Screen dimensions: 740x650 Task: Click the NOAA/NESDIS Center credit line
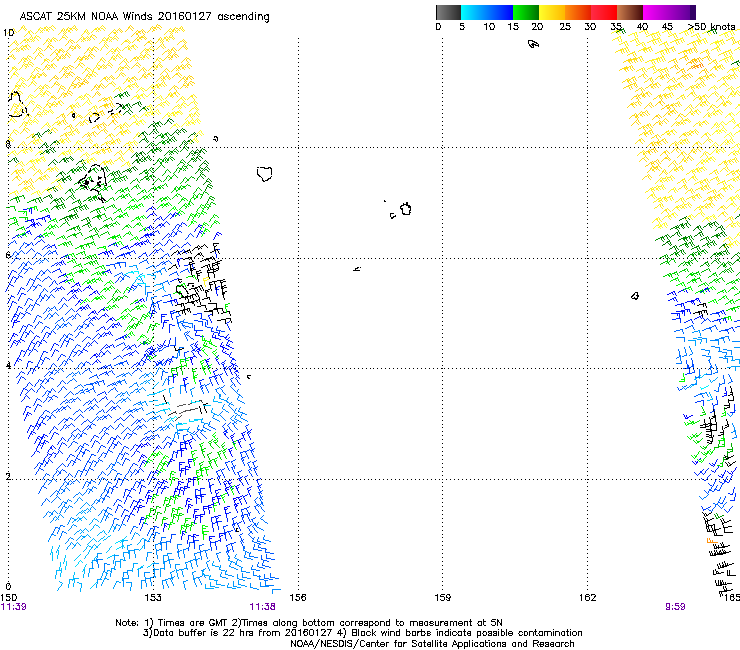click(x=432, y=644)
